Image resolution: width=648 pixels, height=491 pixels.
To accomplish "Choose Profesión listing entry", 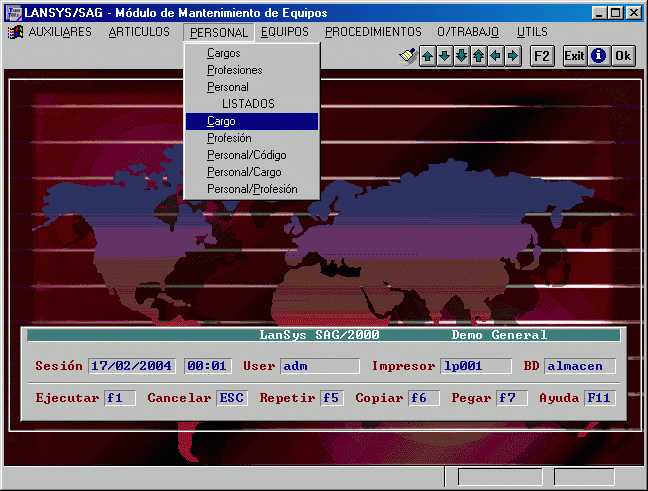I will (x=252, y=138).
